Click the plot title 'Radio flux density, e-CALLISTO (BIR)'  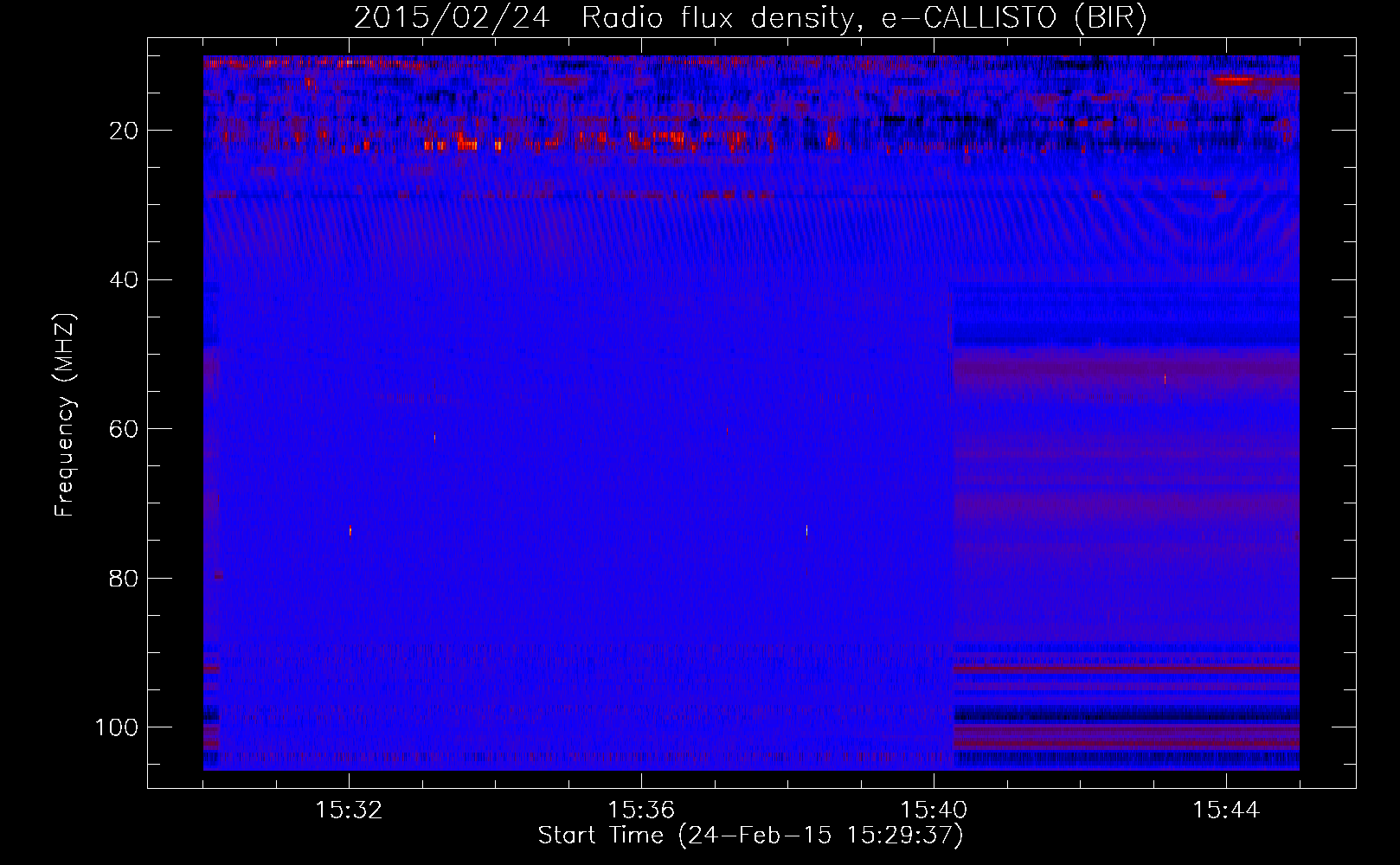[x=864, y=17]
